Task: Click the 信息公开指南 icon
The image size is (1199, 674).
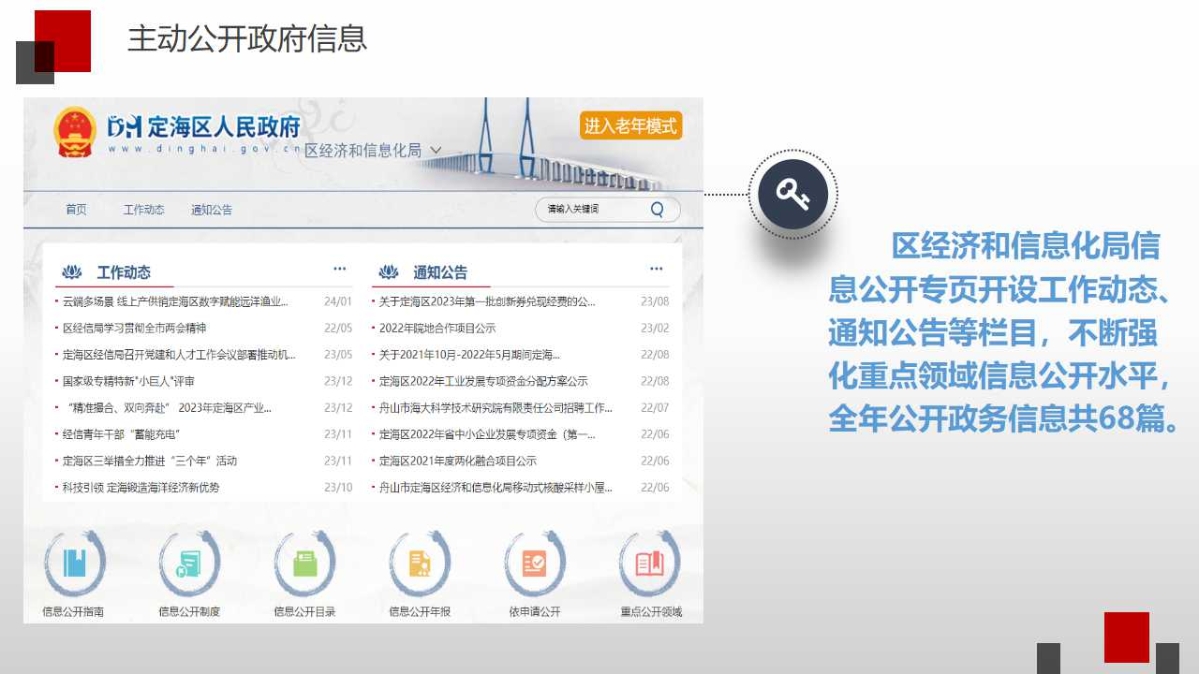Action: (x=74, y=565)
